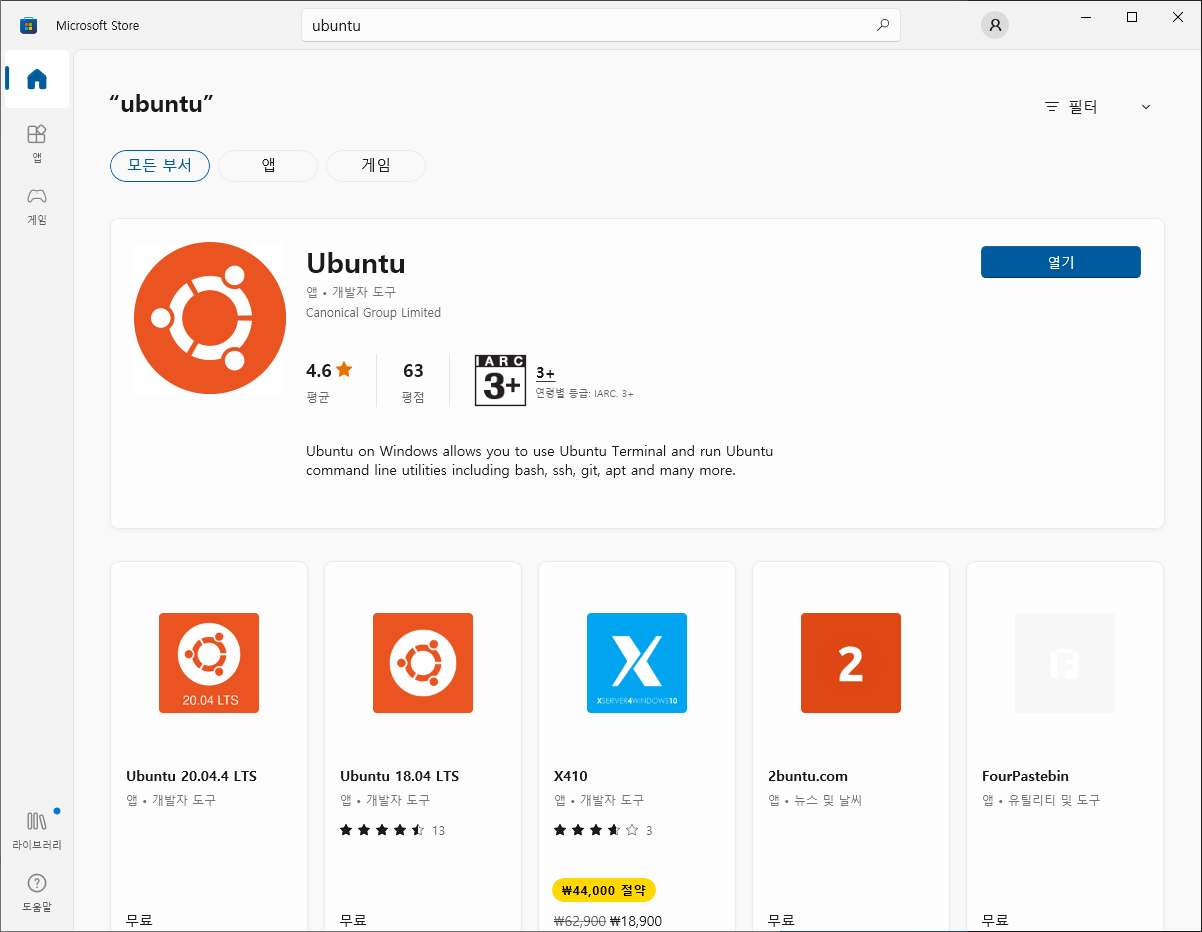Click the large Ubuntu app logo
1202x932 pixels.
coord(210,318)
